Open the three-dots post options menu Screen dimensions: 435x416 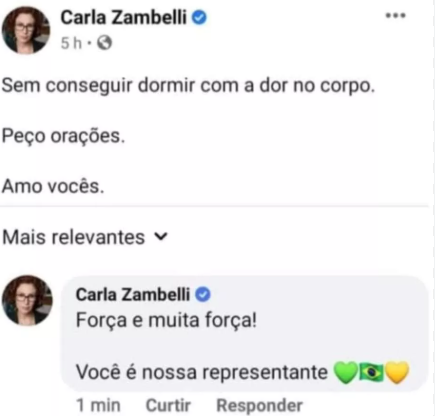[x=395, y=15]
